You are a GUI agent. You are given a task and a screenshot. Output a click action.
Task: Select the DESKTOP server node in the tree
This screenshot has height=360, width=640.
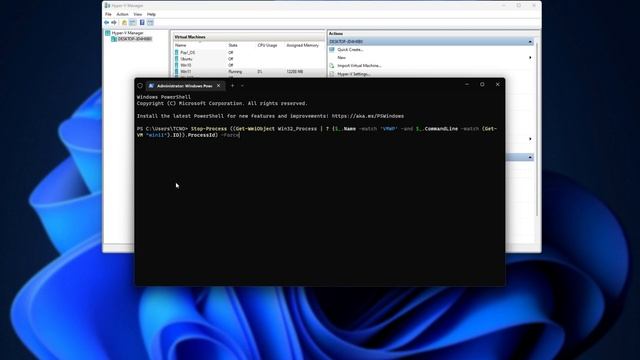(132, 39)
